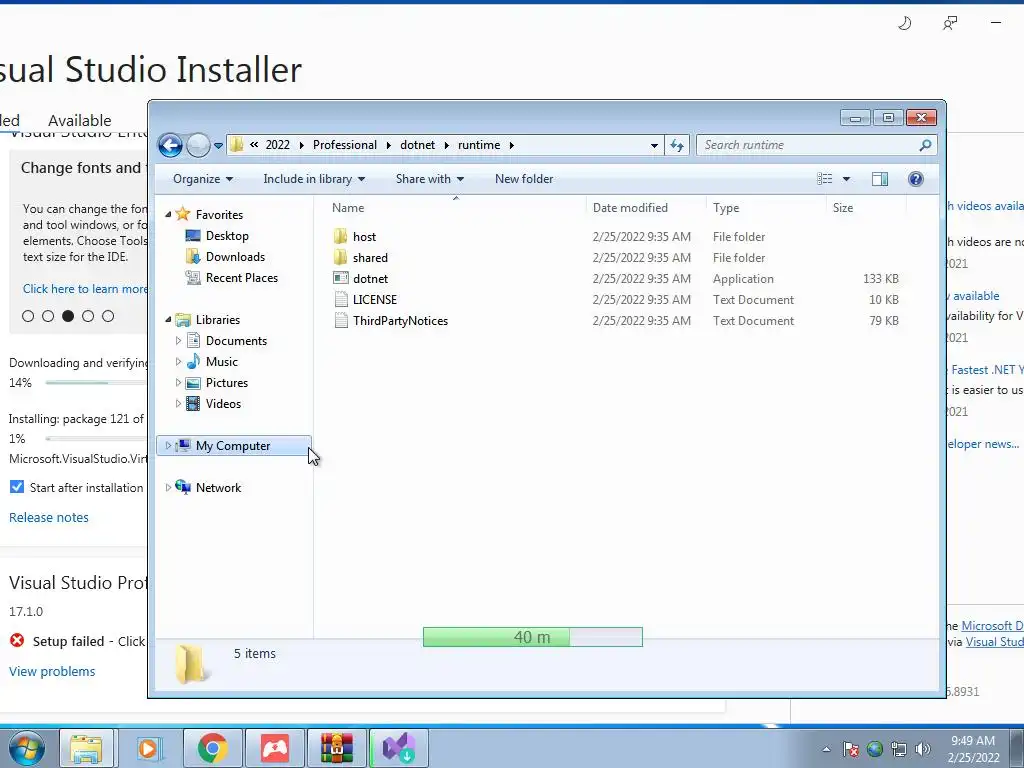Open Desktop in Favorites
Viewport: 1024px width, 768px height.
(x=227, y=236)
